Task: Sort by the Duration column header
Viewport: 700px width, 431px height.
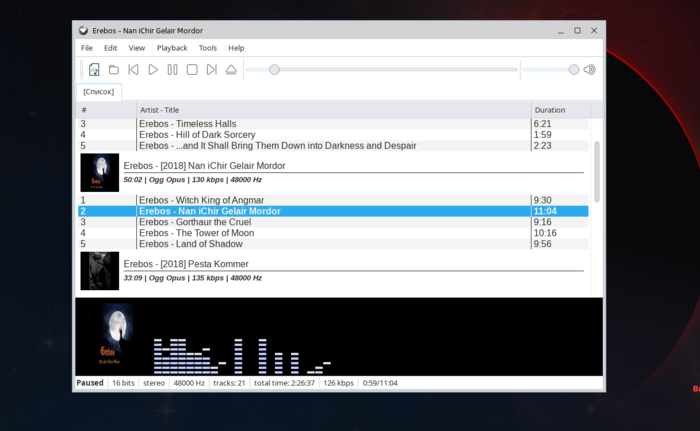Action: point(550,110)
